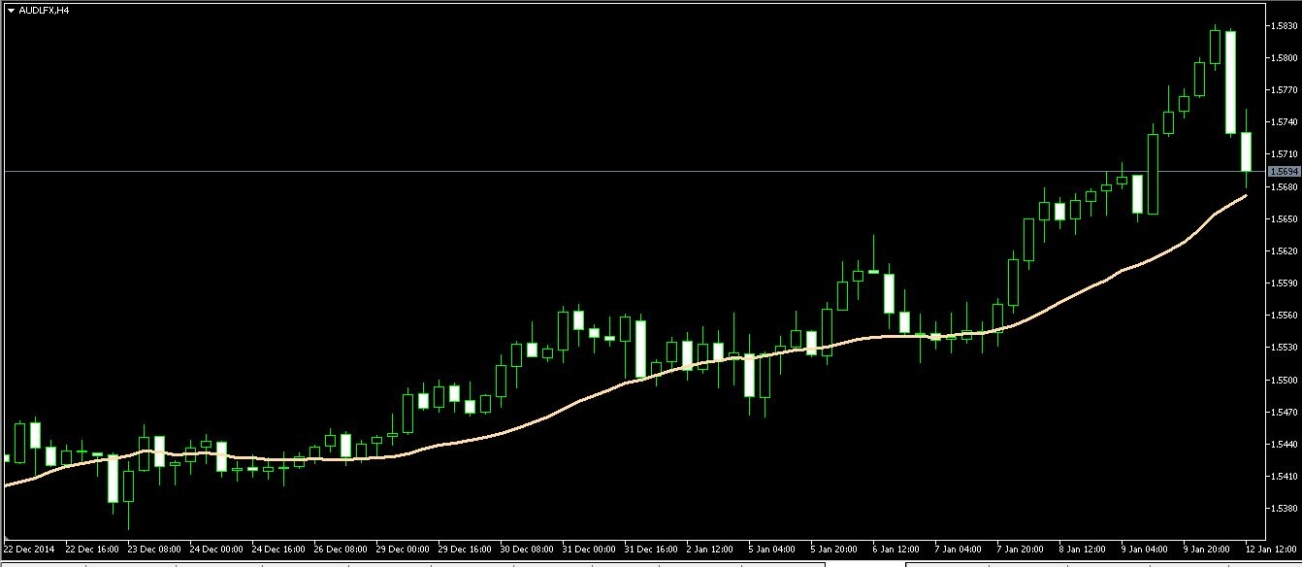This screenshot has width=1302, height=567.
Task: Click the 24 Dec 16:00 time axis label
Action: 278,549
